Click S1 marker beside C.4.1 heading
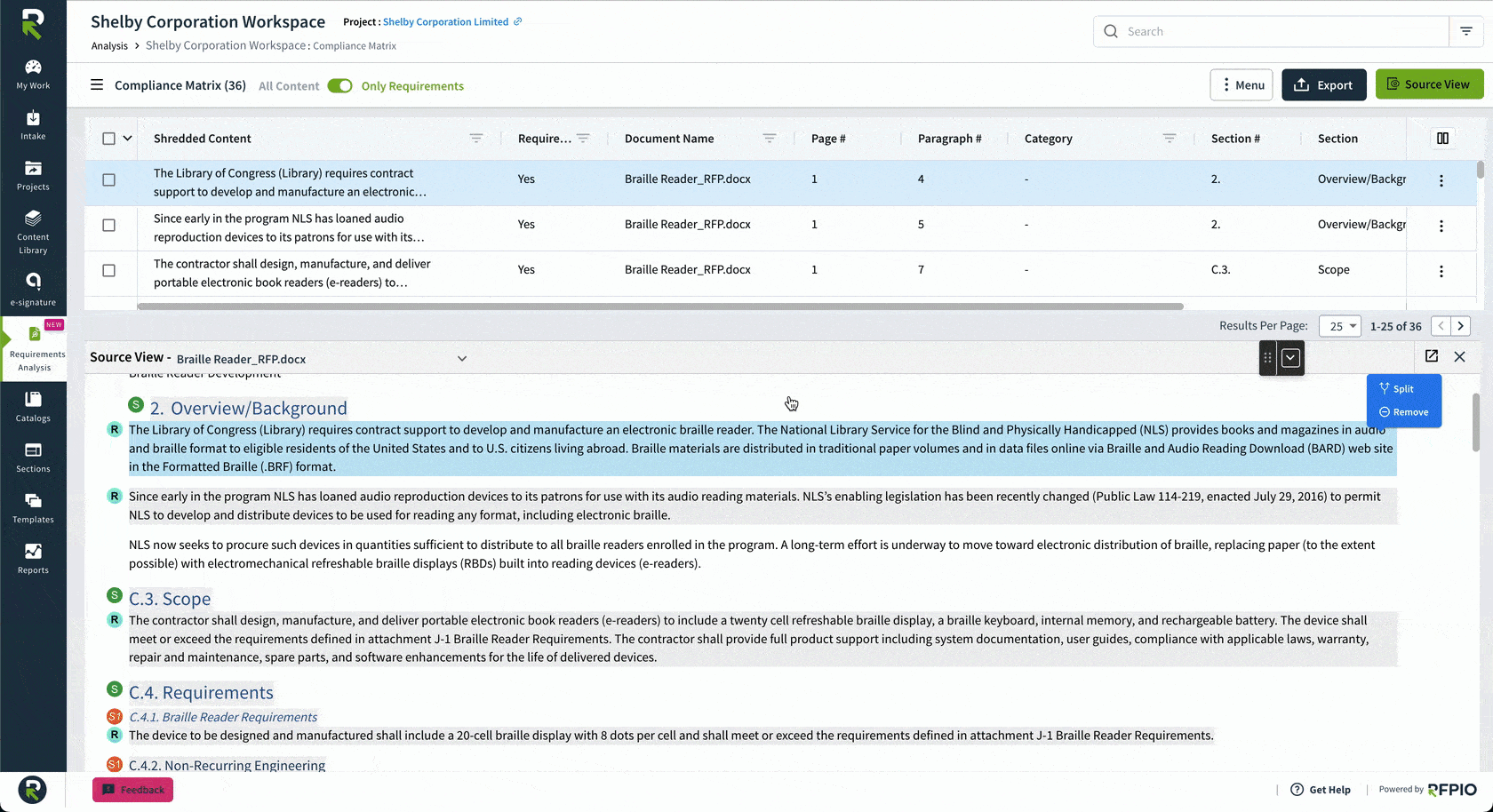 point(114,716)
